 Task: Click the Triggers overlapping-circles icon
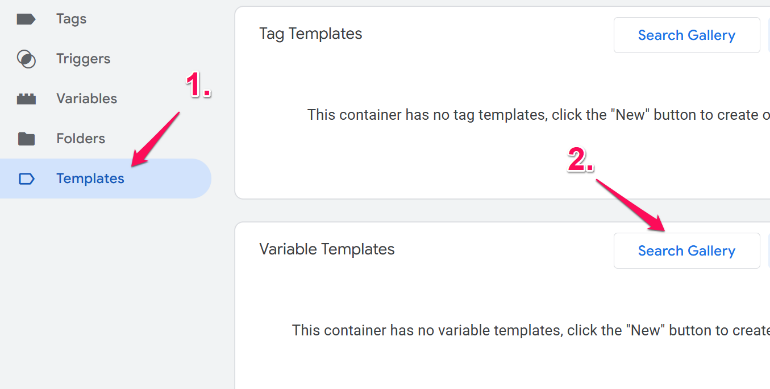(x=26, y=59)
